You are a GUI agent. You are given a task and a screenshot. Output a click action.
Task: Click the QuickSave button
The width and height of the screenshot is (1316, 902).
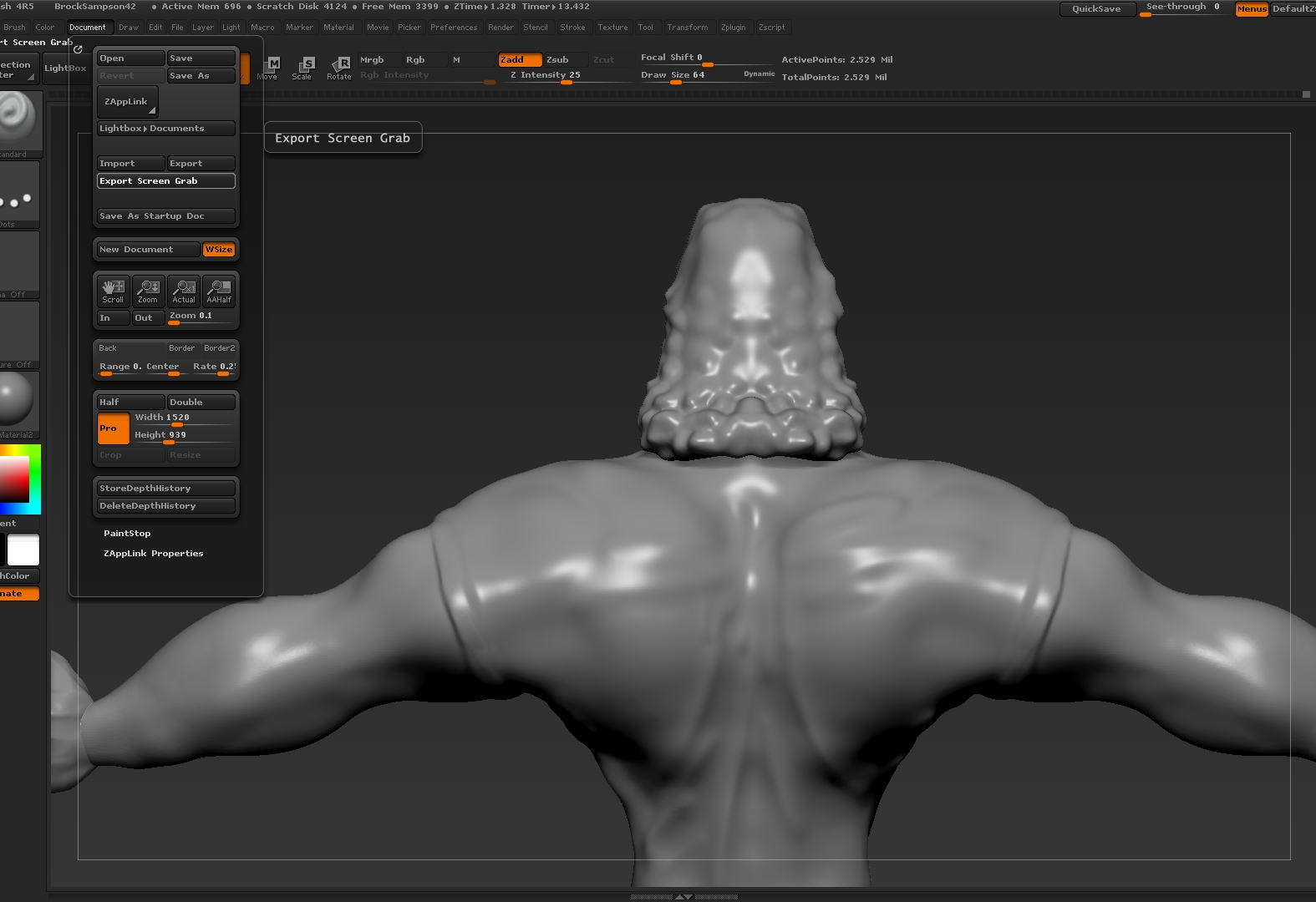coord(1097,9)
